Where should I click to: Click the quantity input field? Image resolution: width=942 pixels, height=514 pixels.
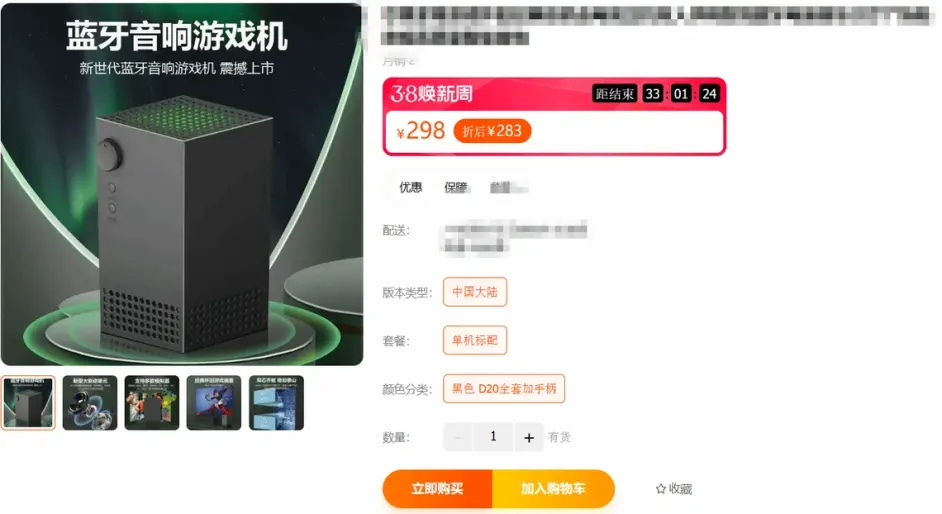pos(493,437)
